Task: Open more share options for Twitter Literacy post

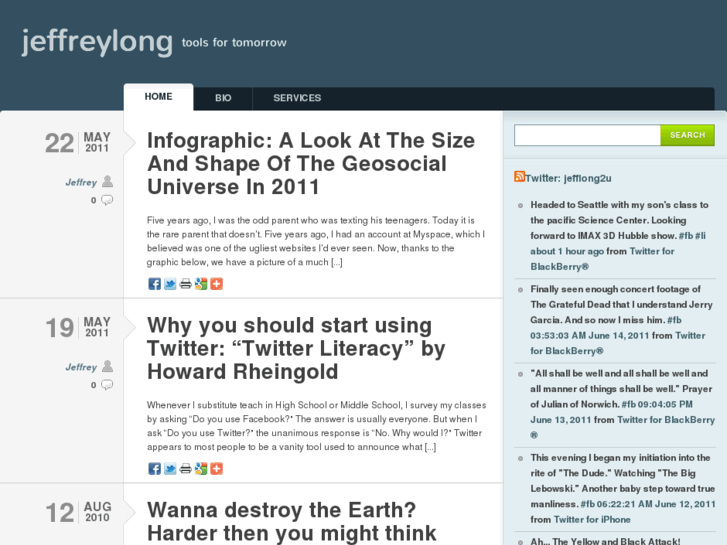Action: click(x=217, y=468)
